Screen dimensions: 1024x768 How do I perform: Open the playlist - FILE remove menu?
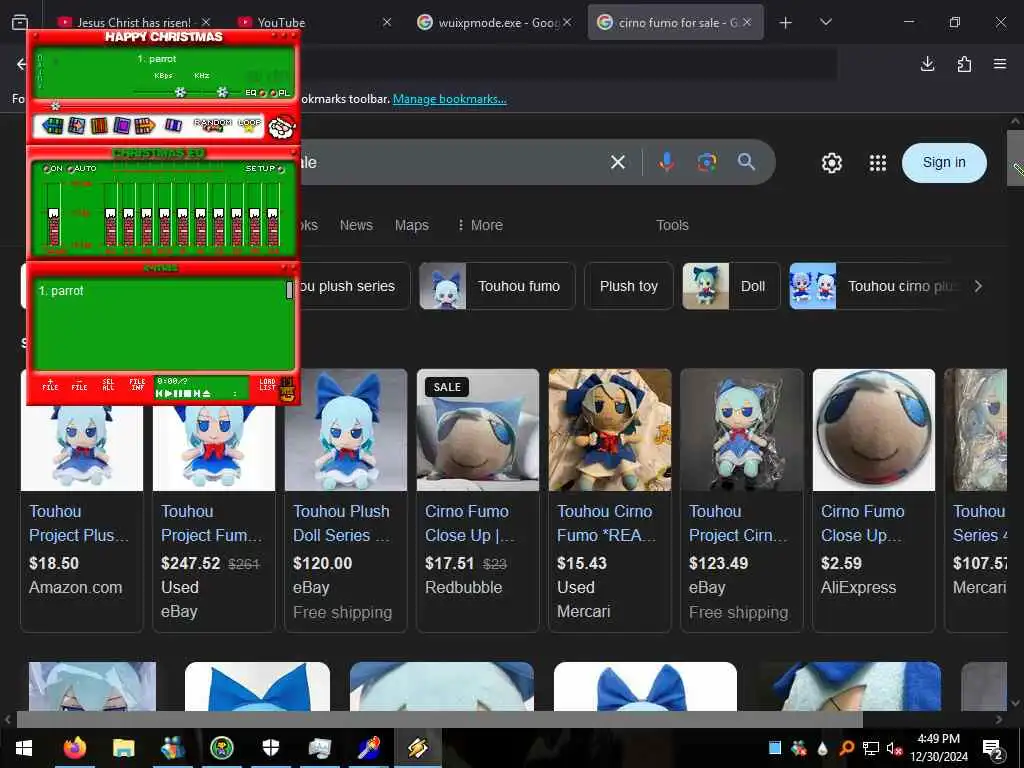(79, 385)
